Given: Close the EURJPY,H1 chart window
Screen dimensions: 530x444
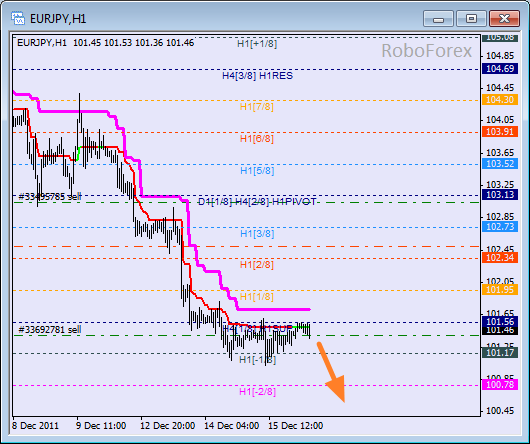Looking at the screenshot, I should [504, 18].
